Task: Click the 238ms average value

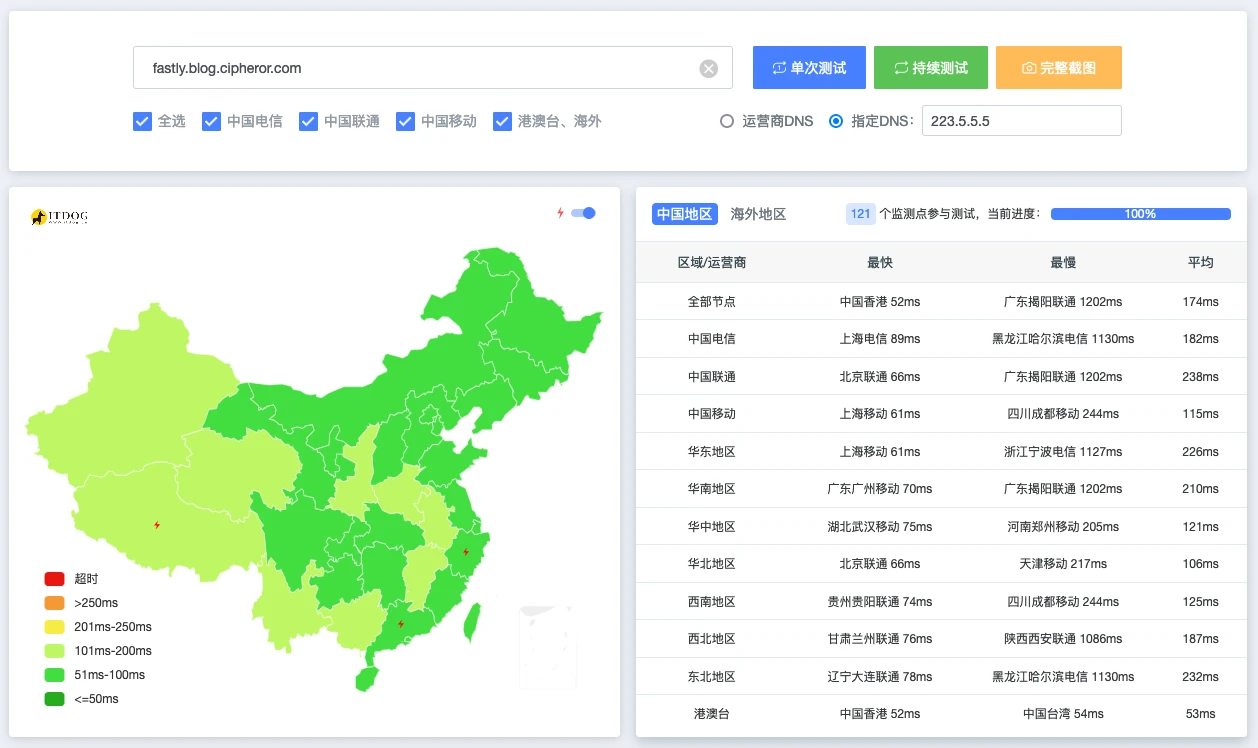Action: (x=1201, y=377)
